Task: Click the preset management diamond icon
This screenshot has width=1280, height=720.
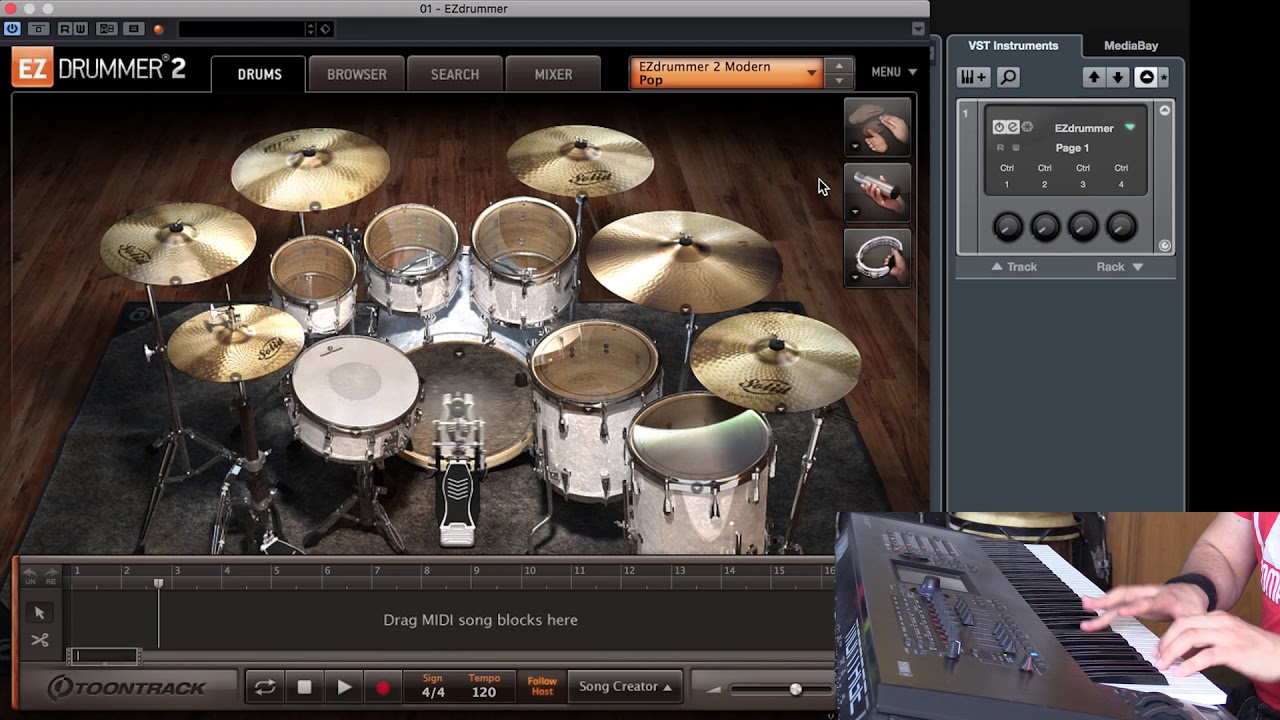Action: pos(326,29)
